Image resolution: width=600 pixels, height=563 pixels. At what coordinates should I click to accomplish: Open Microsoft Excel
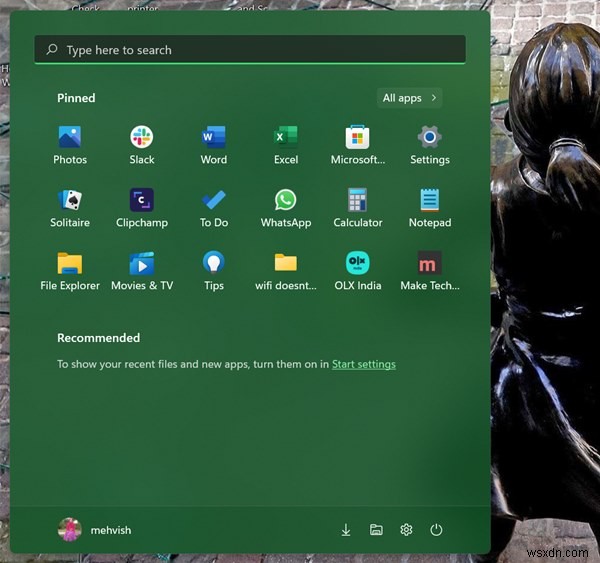[285, 145]
